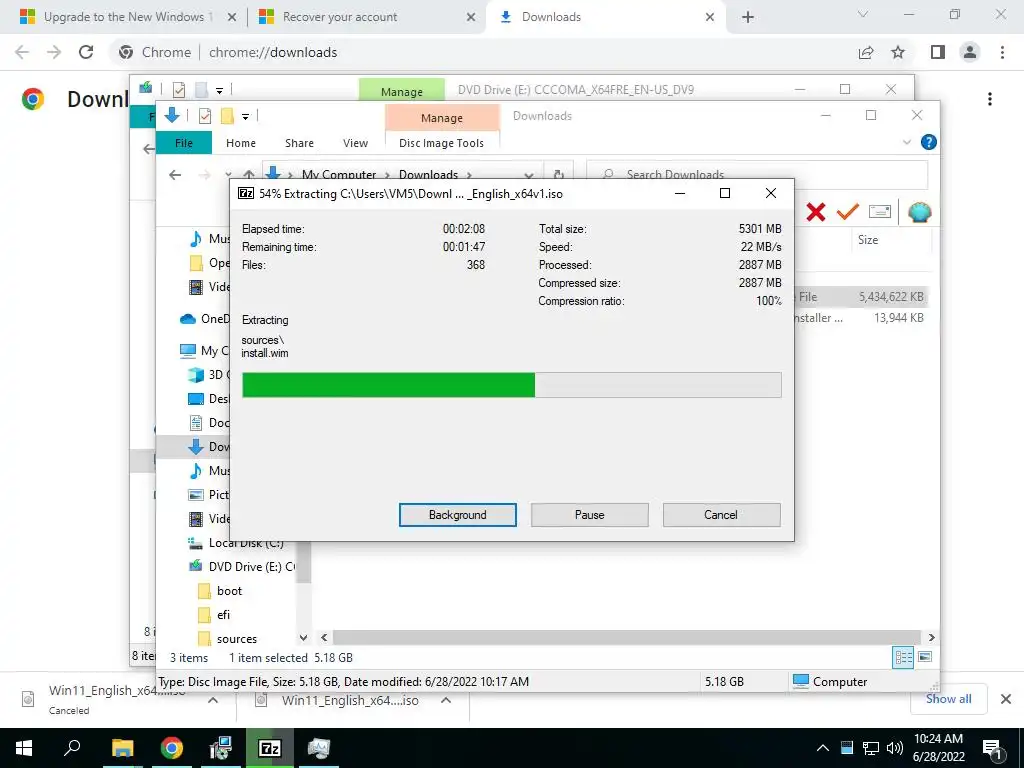Open the File tab in Downloads explorer
The image size is (1024, 768).
coord(184,142)
